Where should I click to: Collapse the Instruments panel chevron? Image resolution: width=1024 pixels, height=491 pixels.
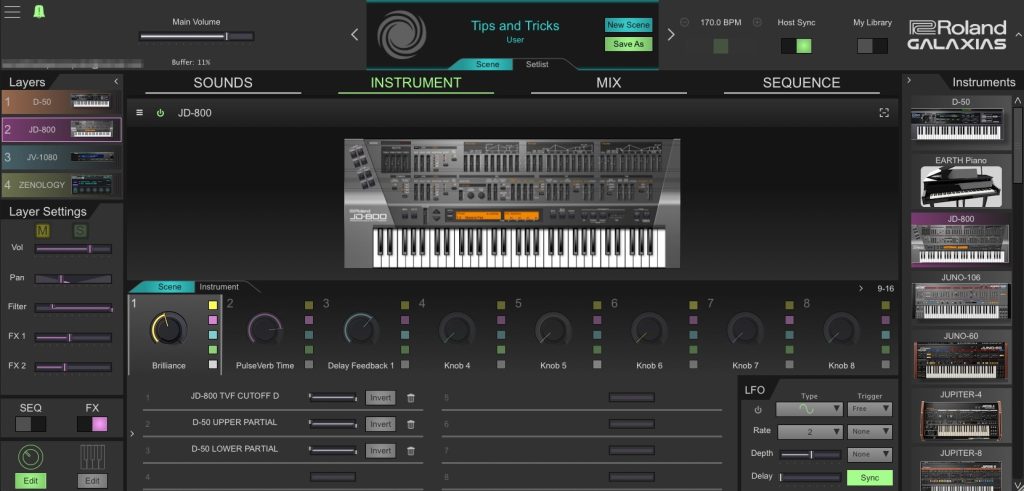tap(909, 81)
